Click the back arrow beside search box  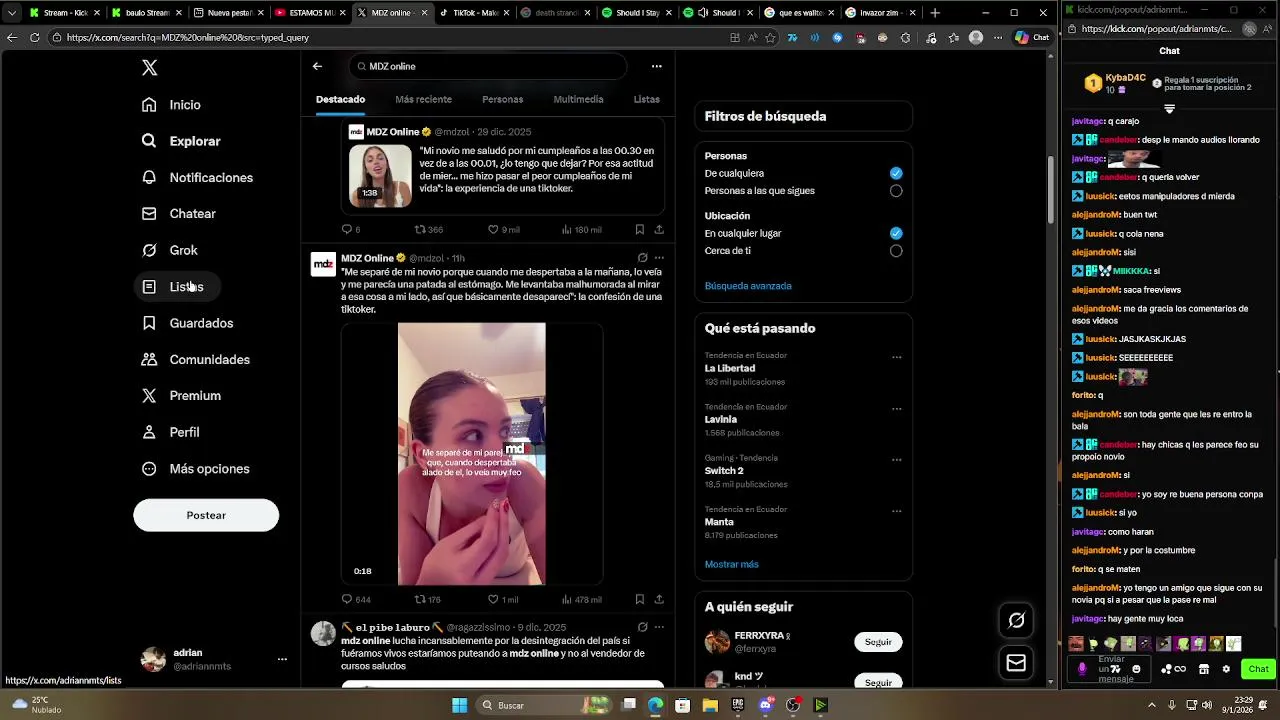coord(317,66)
